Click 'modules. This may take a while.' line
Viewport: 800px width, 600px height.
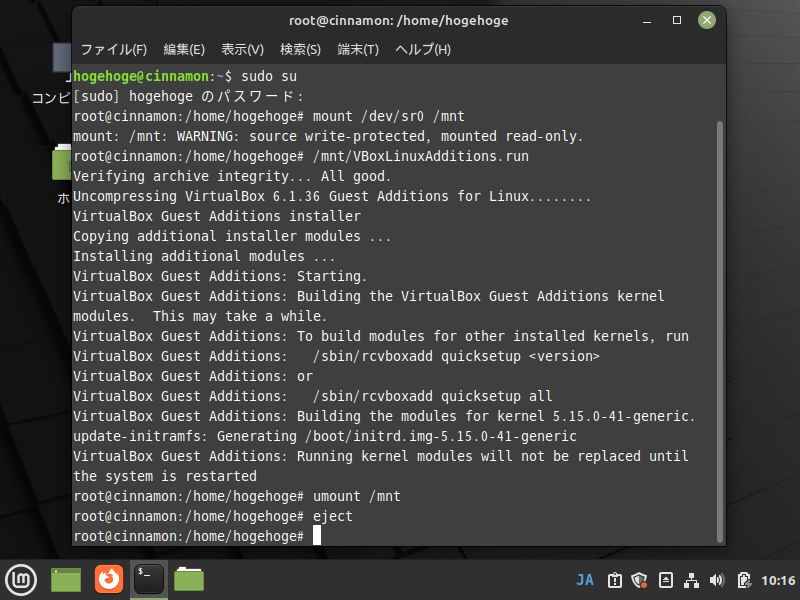[x=200, y=316]
